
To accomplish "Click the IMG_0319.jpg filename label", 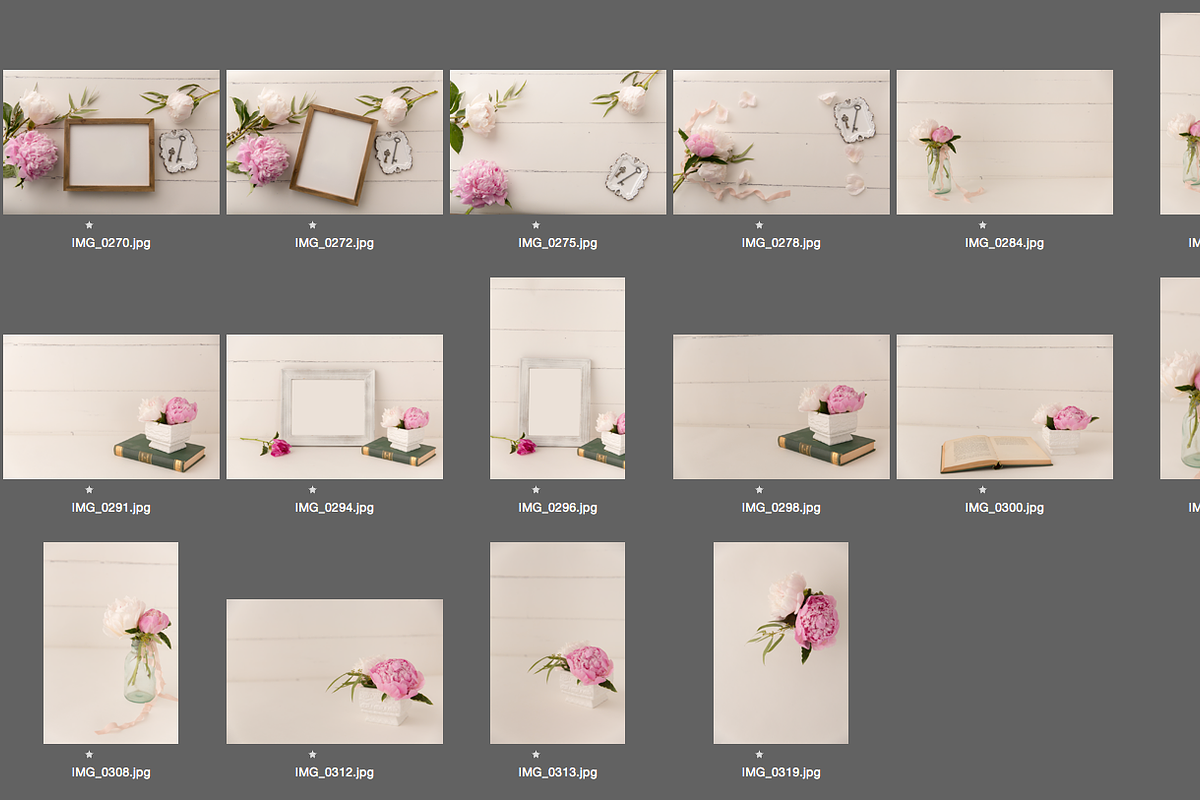I will [x=781, y=773].
